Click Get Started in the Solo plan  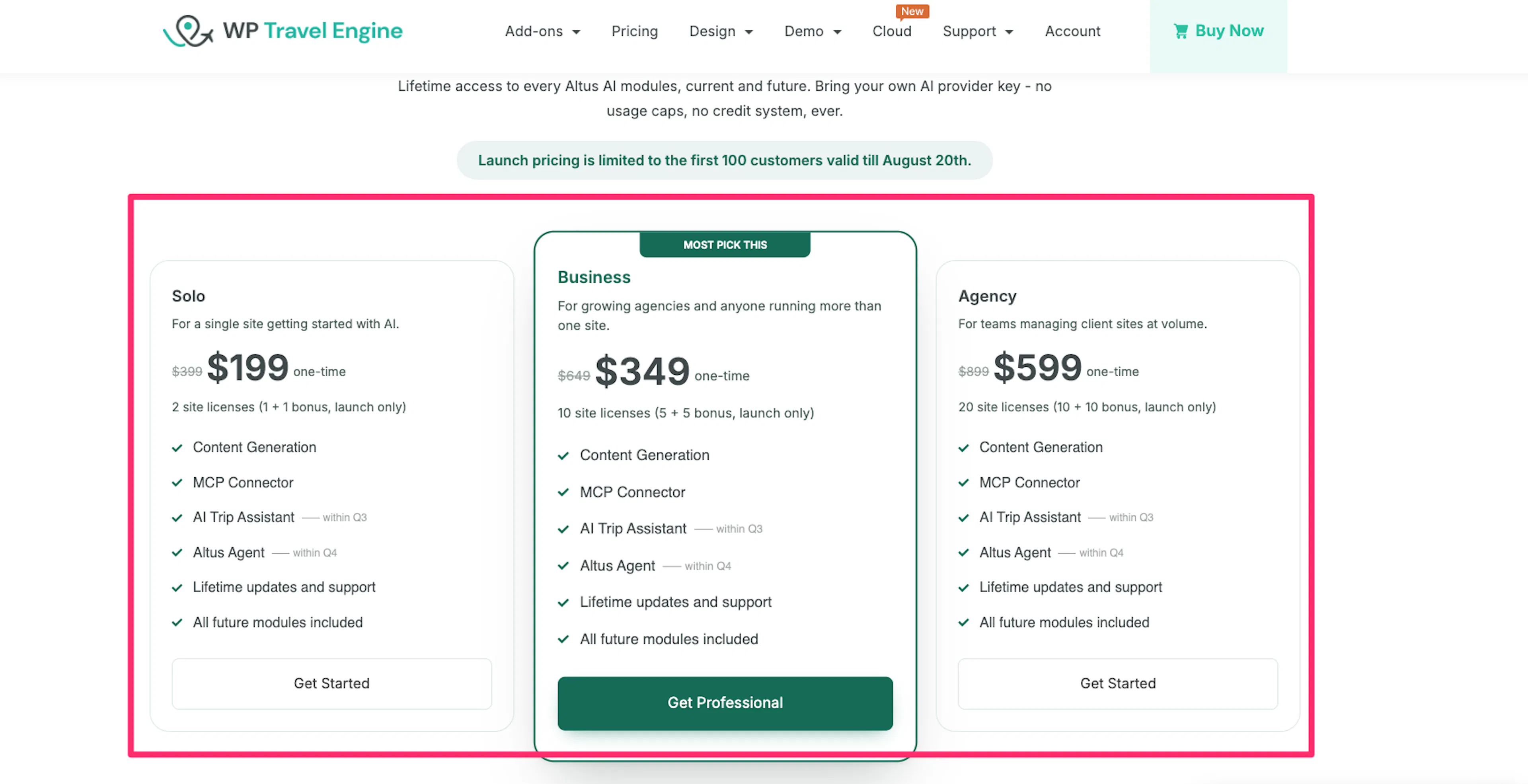[331, 684]
